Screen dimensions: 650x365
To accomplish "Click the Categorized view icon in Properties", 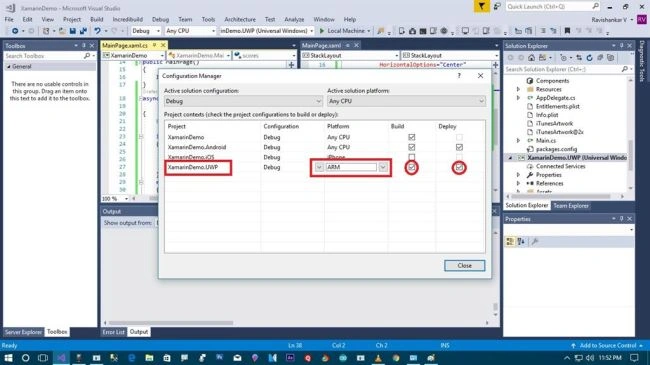I will [510, 241].
